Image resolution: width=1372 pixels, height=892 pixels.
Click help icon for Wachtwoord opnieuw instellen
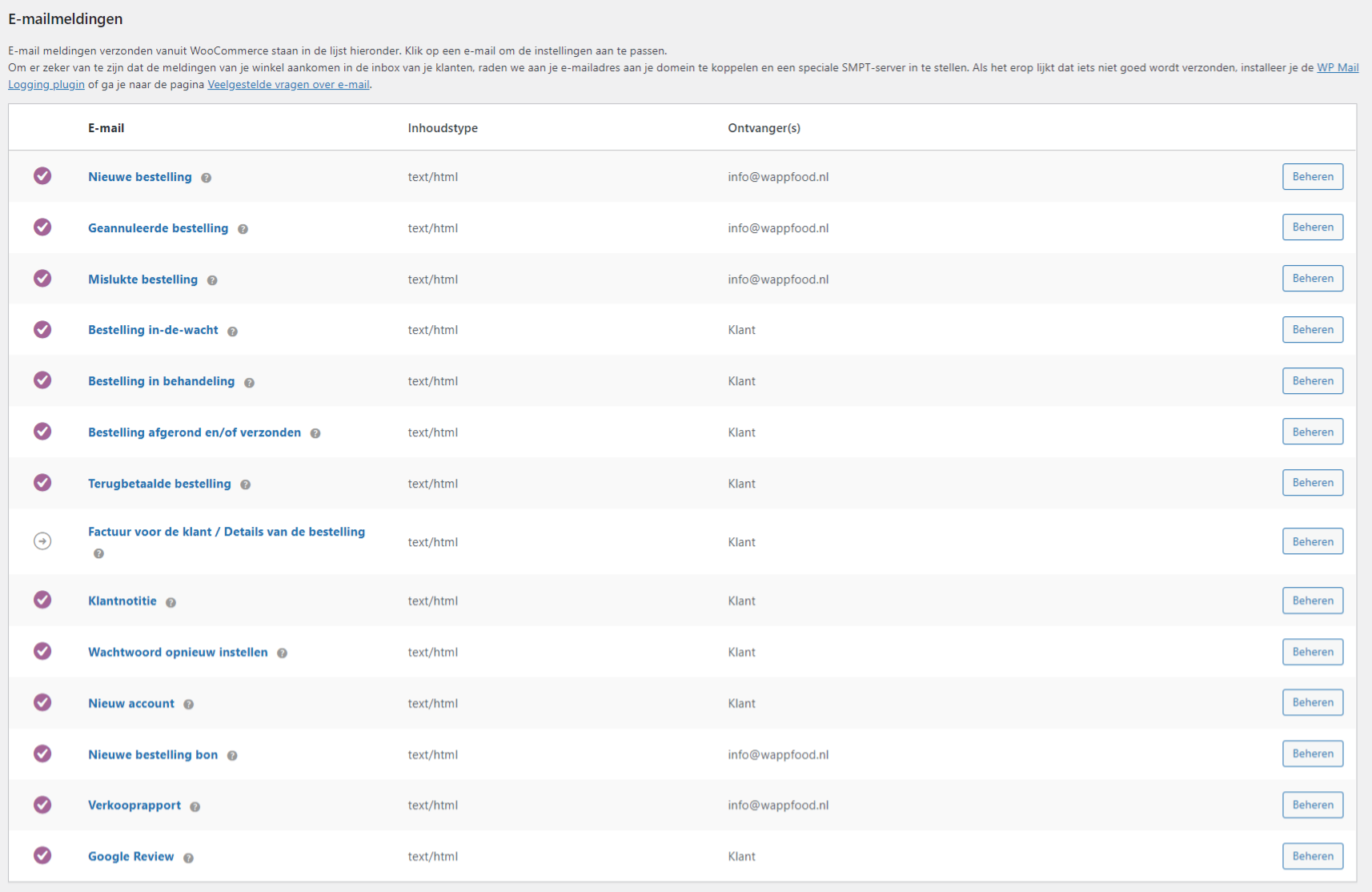click(282, 653)
